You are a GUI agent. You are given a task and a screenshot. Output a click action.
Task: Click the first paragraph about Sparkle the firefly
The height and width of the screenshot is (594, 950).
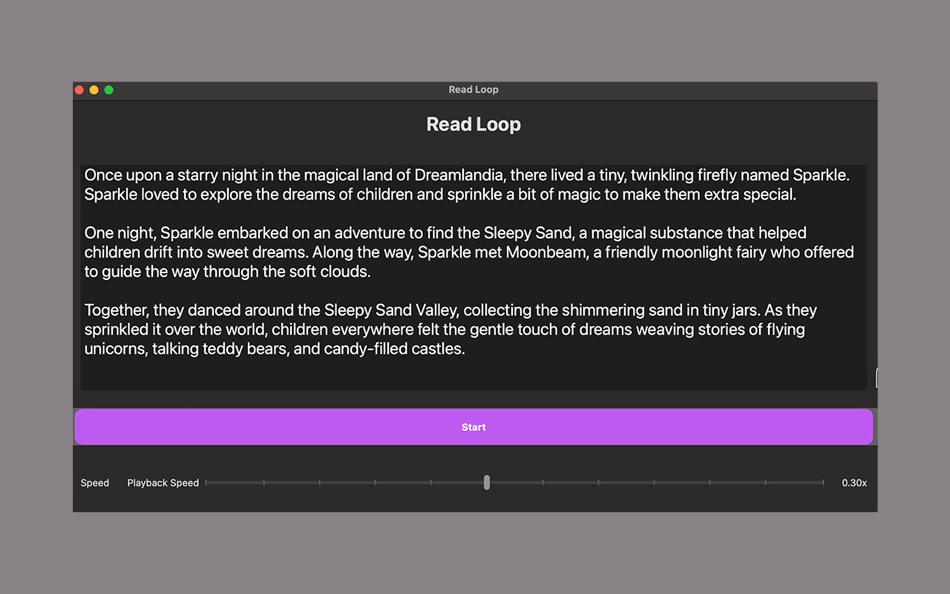(x=470, y=184)
